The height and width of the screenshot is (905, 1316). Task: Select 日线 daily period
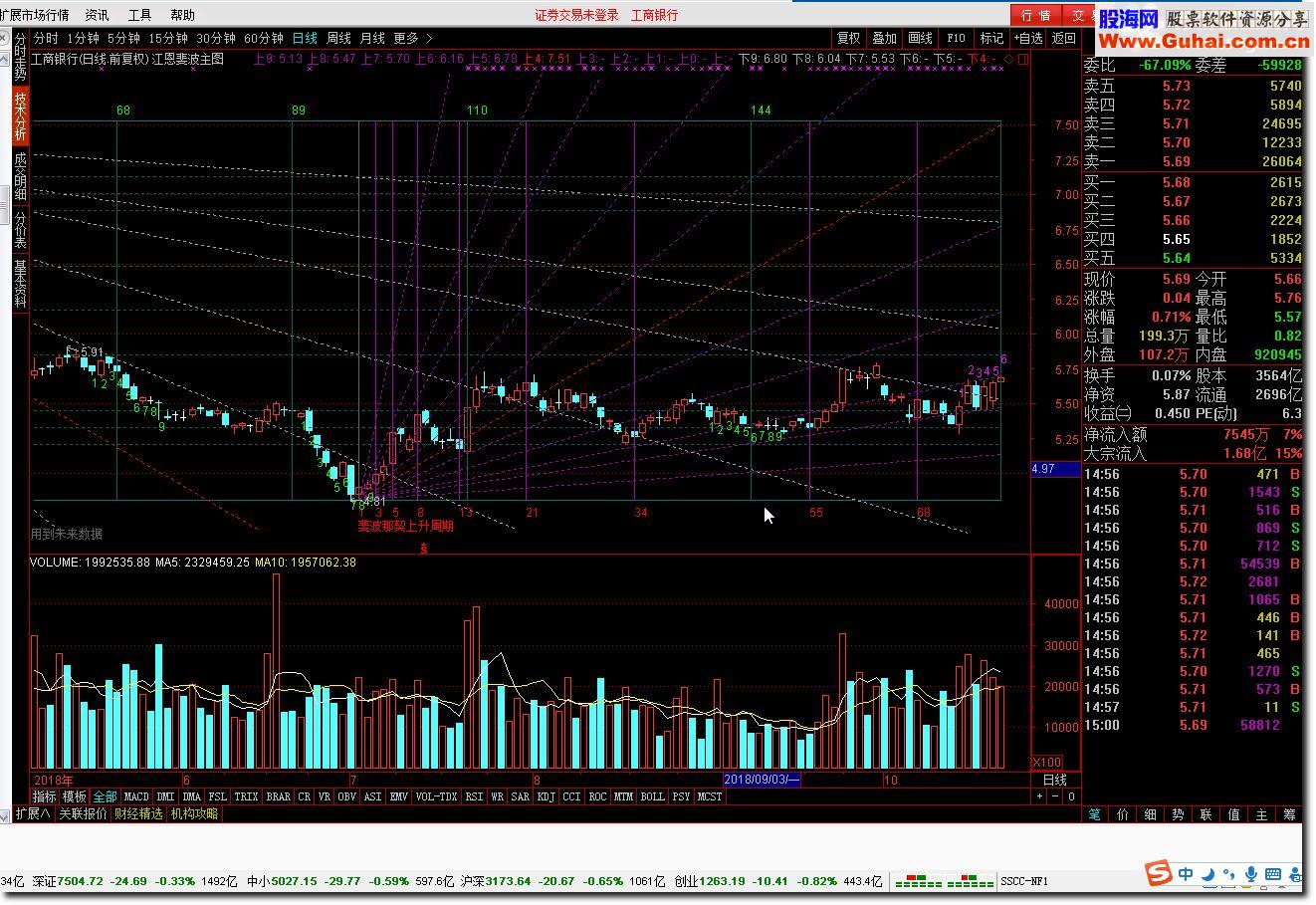point(305,38)
